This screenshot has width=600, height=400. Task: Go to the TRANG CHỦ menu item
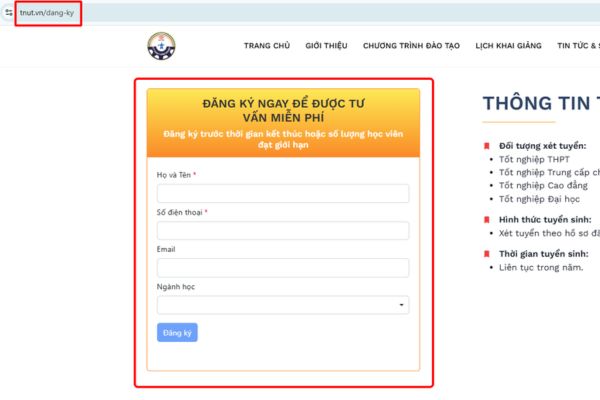(x=266, y=46)
